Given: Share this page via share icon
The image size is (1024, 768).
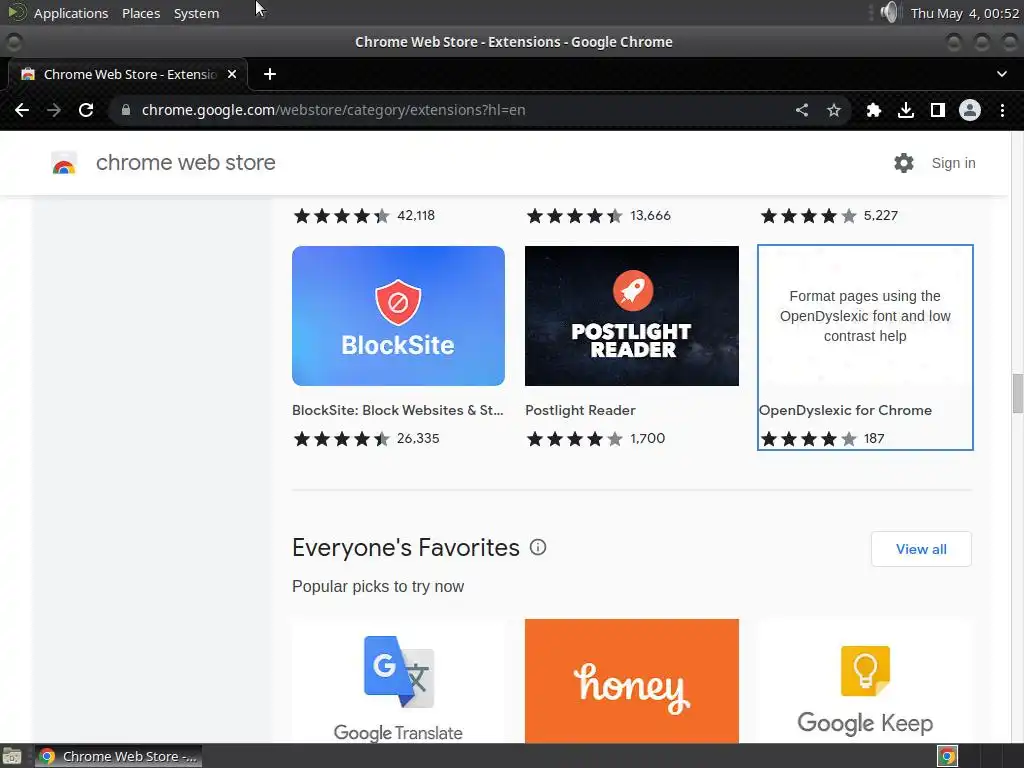Looking at the screenshot, I should (x=802, y=110).
